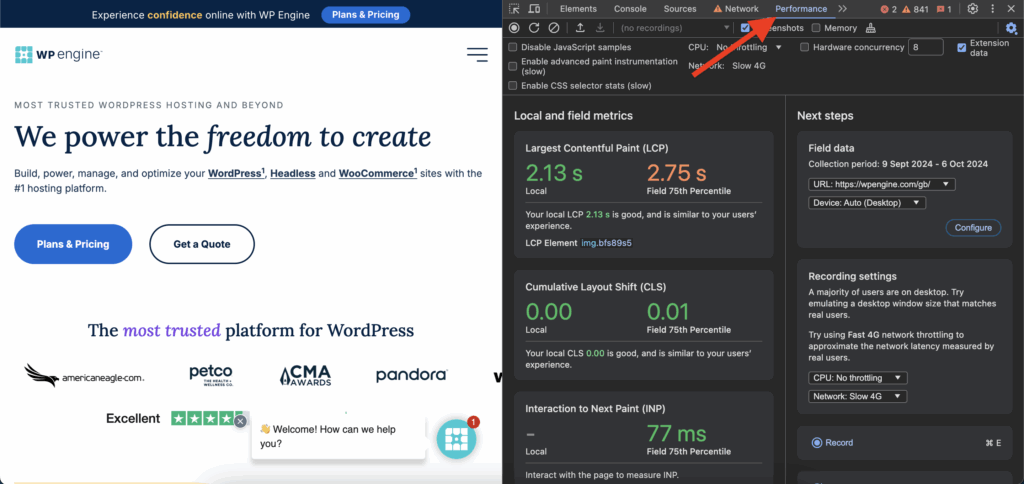Enable the Hardware concurrency checkbox

click(805, 47)
